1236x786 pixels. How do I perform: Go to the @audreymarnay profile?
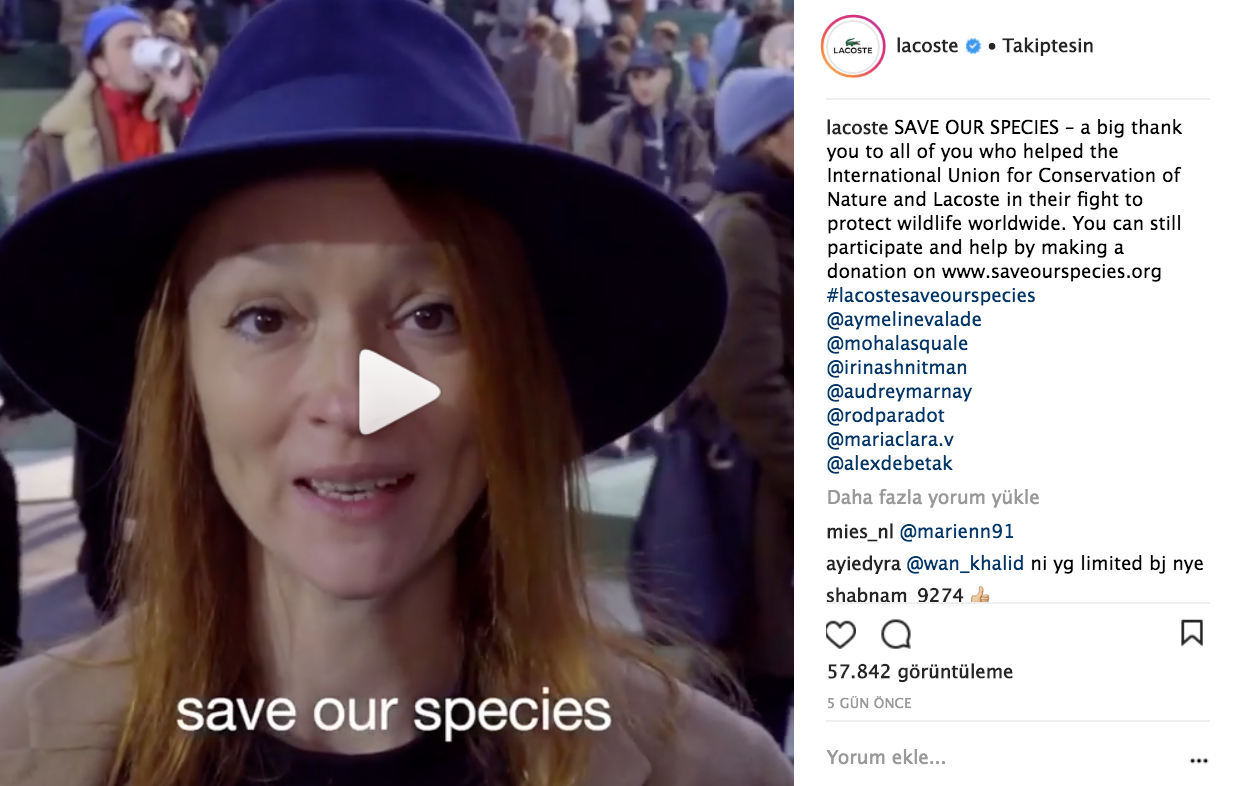click(899, 392)
